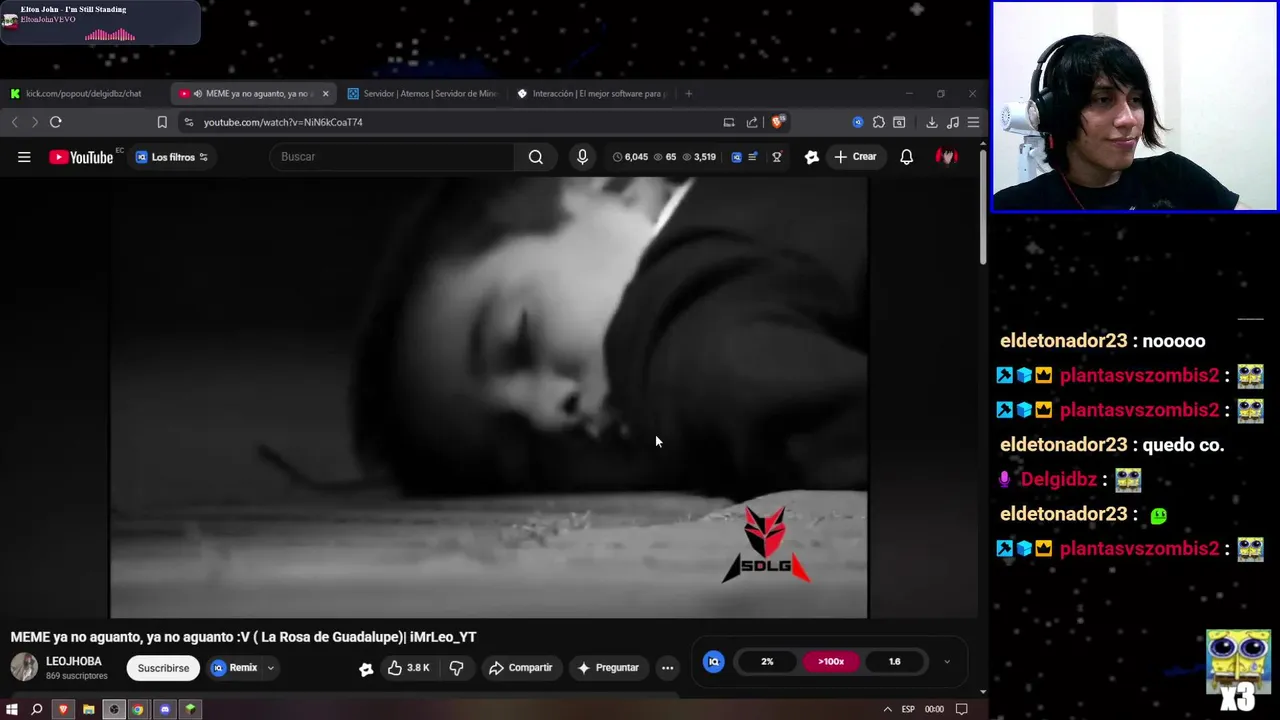Like the video (3.8 K thumbs up)

pyautogui.click(x=409, y=668)
